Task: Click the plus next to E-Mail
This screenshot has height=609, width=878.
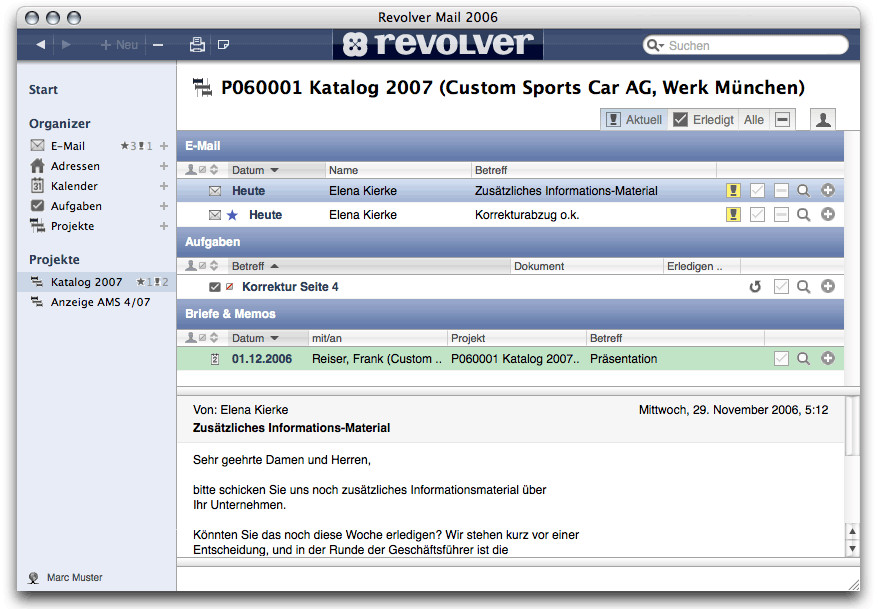Action: [164, 146]
